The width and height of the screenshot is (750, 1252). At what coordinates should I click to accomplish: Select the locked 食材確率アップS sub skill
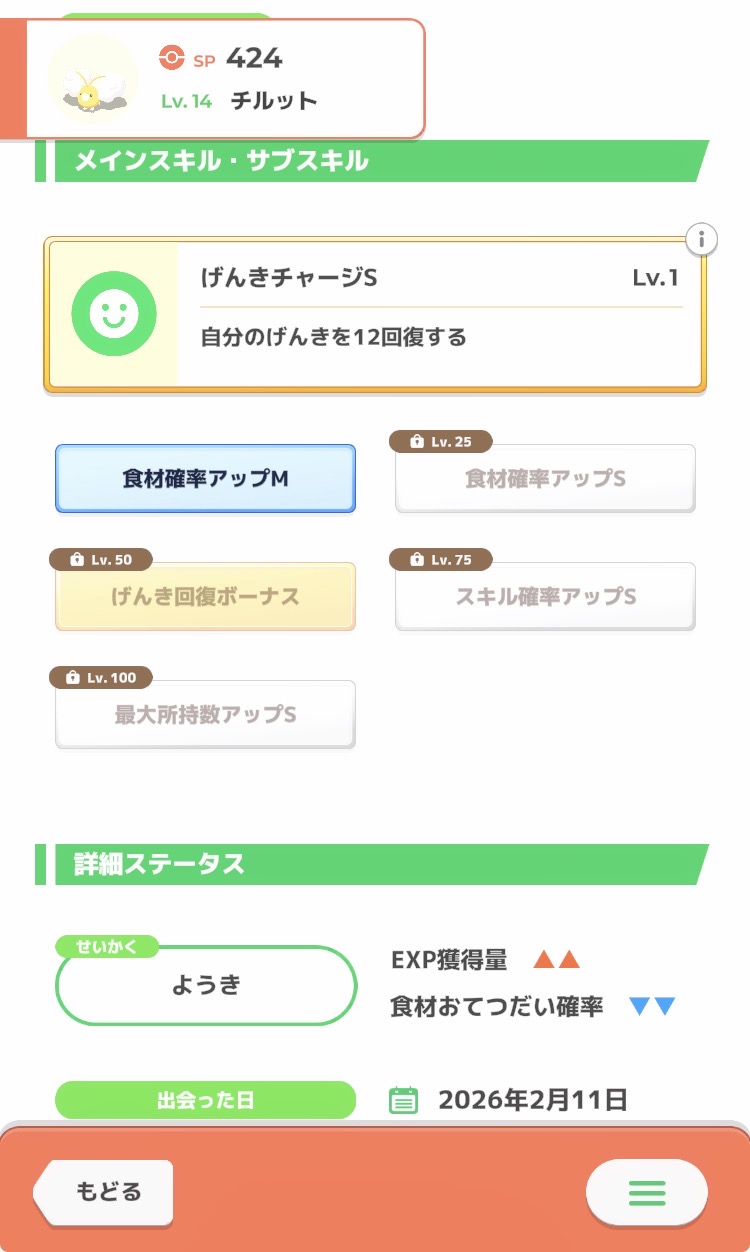545,479
